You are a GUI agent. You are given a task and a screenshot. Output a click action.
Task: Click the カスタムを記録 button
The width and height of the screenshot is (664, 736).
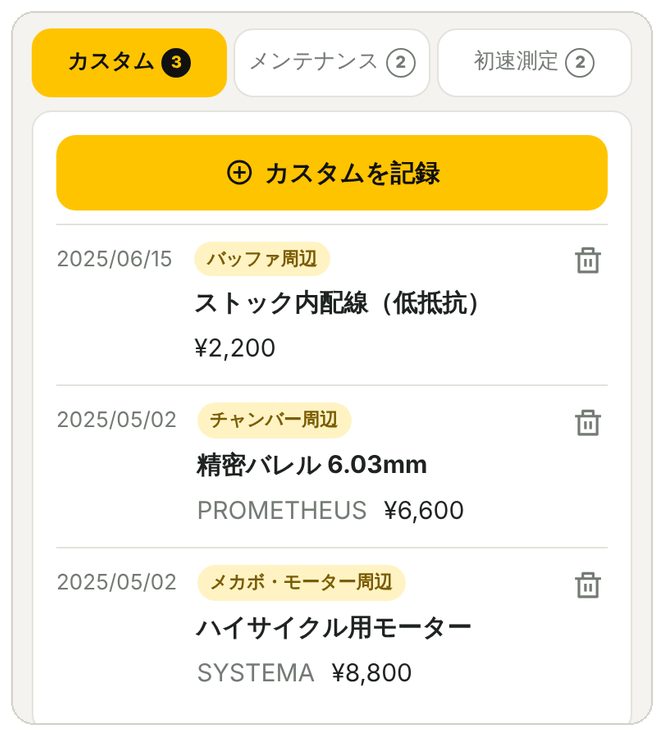point(332,173)
